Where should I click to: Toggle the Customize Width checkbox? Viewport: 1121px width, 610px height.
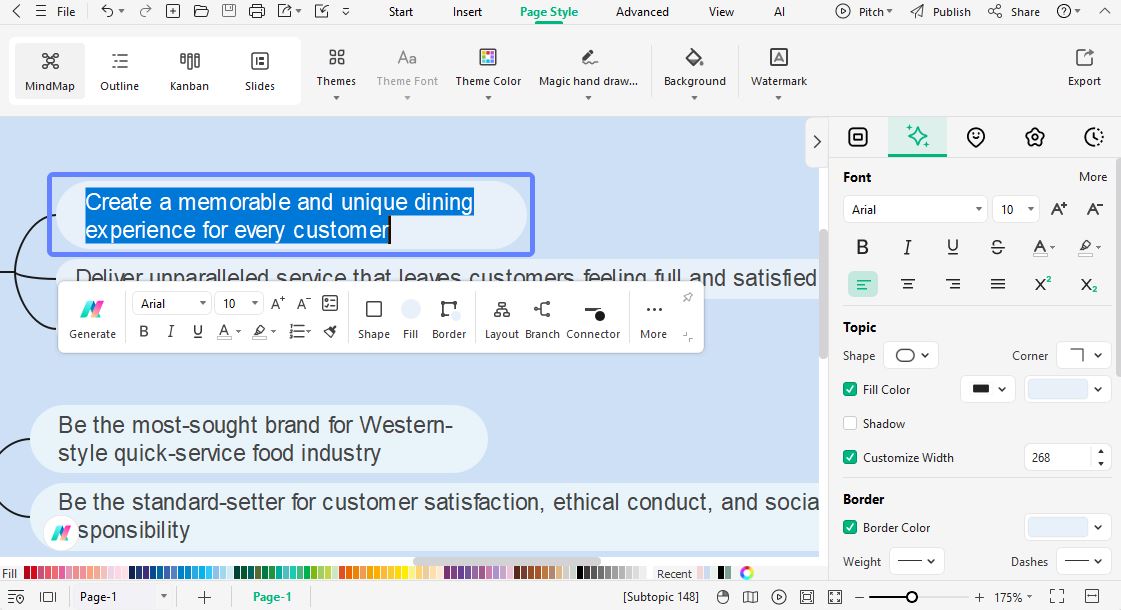point(850,457)
